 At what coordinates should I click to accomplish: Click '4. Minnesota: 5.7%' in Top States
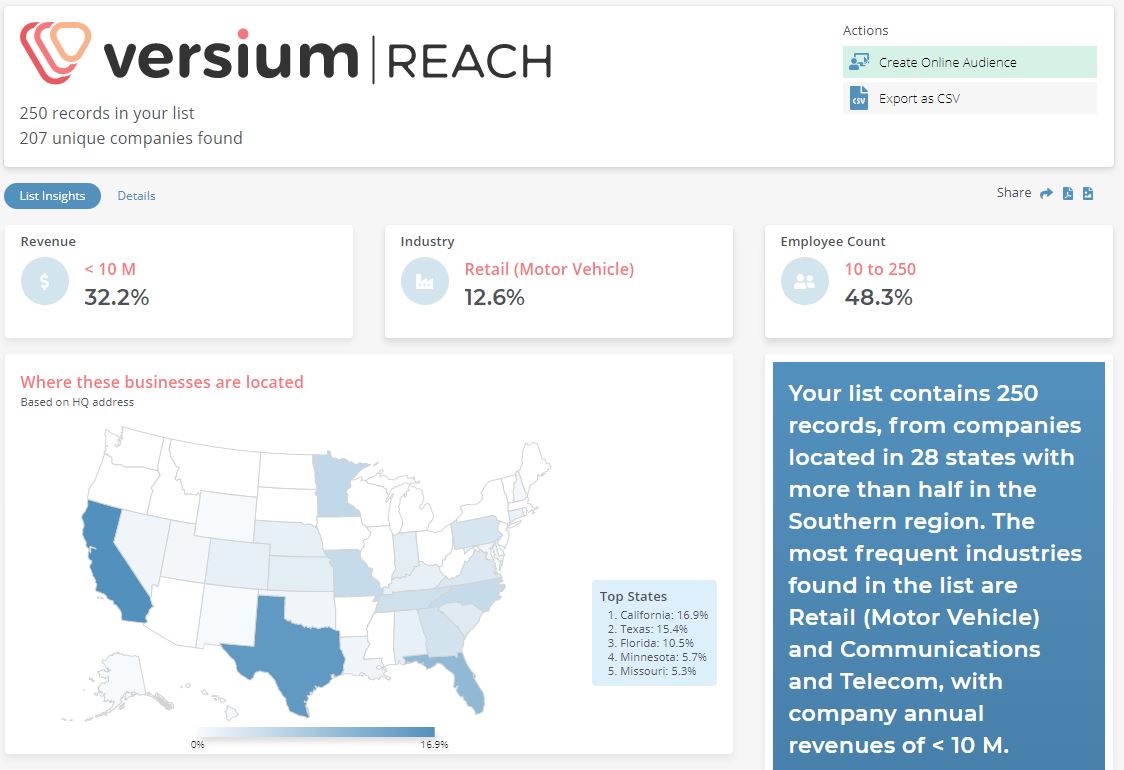pos(657,657)
